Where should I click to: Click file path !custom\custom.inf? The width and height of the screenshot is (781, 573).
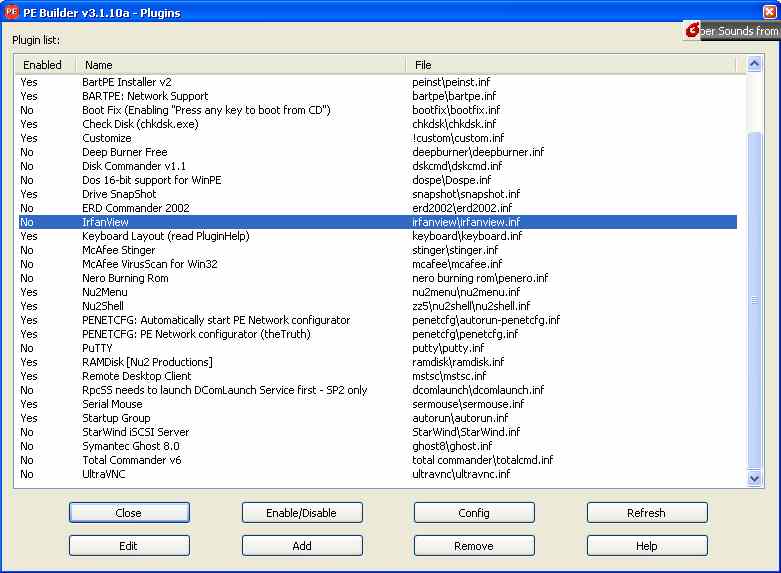(458, 138)
